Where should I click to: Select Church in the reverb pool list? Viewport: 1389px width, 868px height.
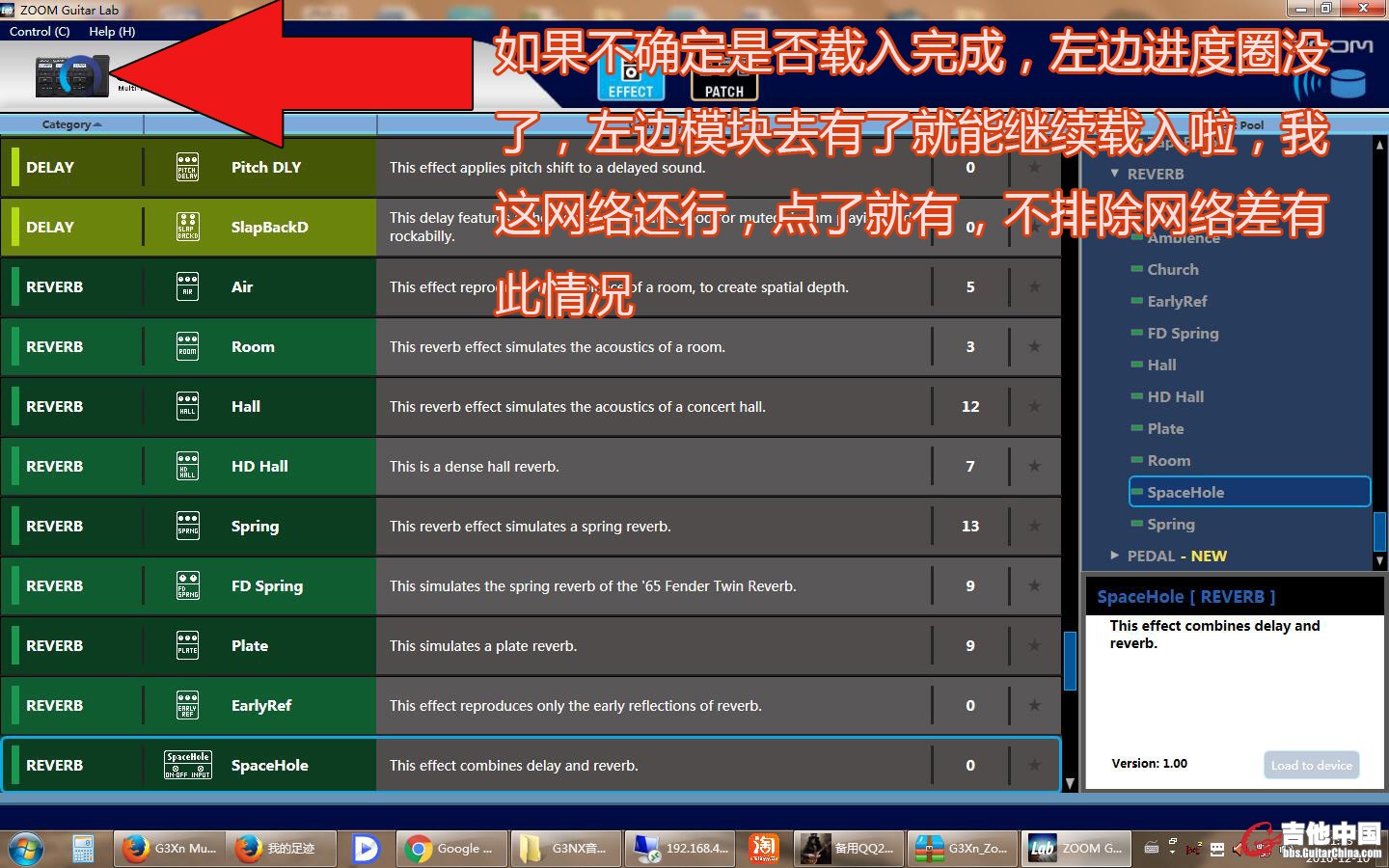[1172, 269]
